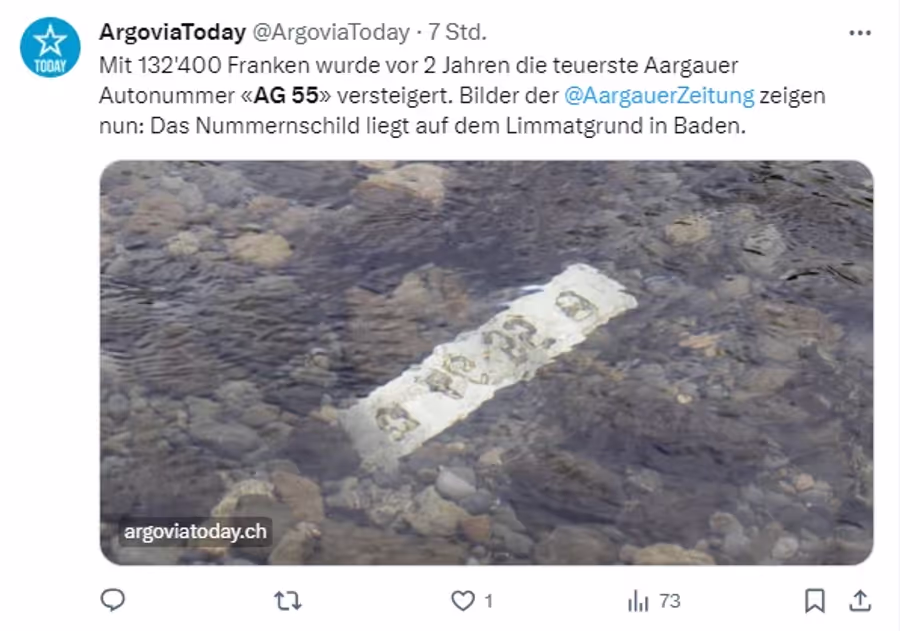Viewport: 900px width, 631px height.
Task: Open ArgoviaToday profile avatar
Action: (50, 47)
